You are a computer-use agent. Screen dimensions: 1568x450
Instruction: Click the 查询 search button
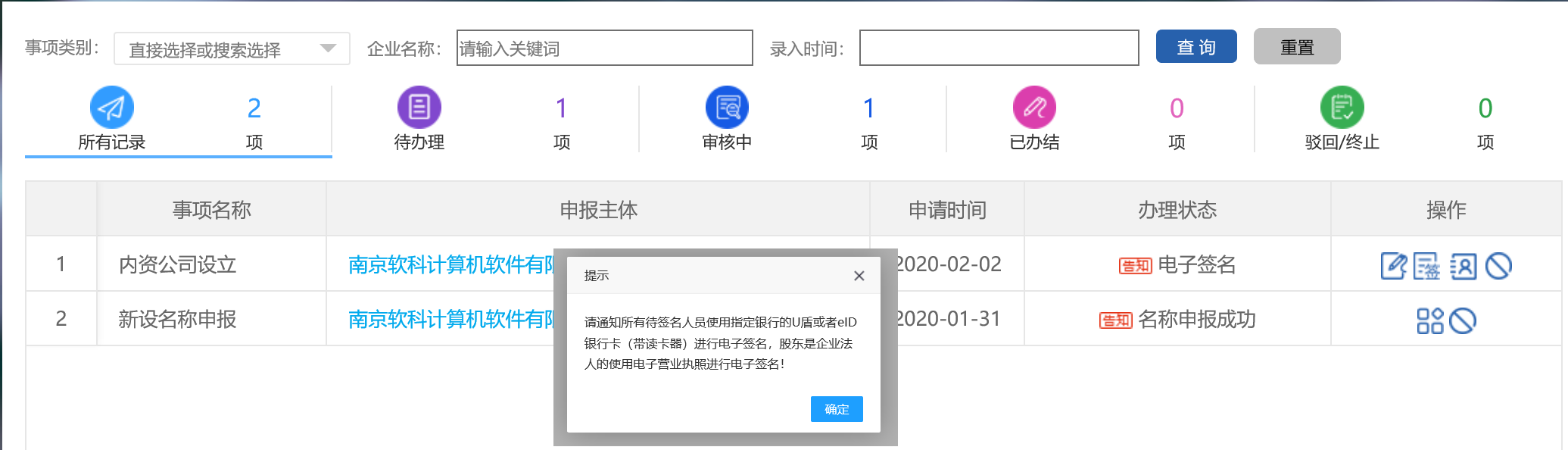pos(1196,47)
